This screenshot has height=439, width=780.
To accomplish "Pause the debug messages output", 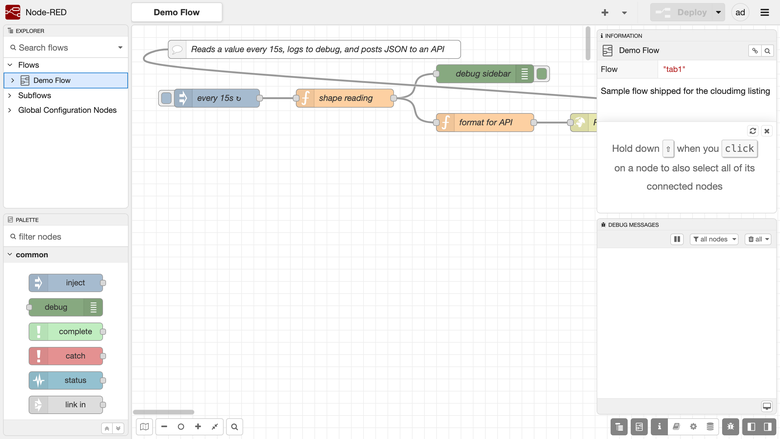I will click(x=677, y=239).
